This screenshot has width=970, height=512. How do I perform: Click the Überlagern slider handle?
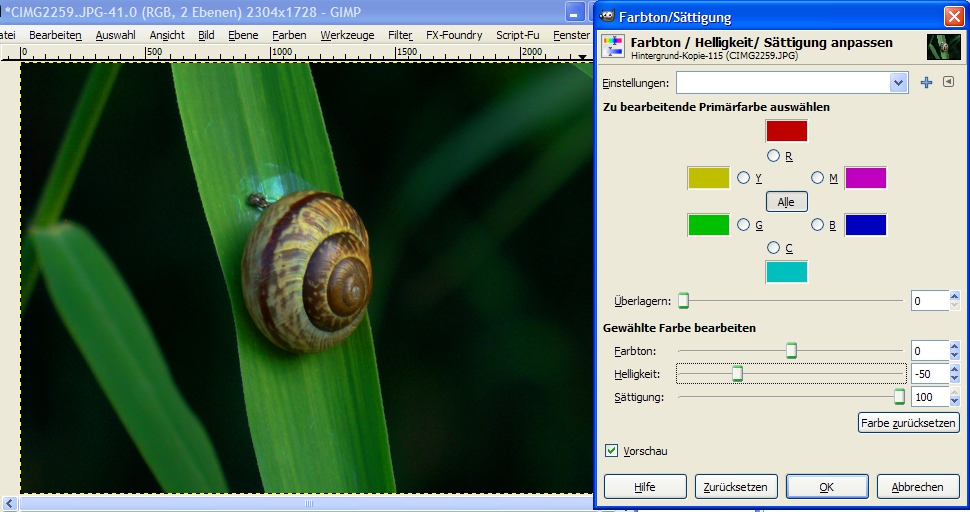684,301
